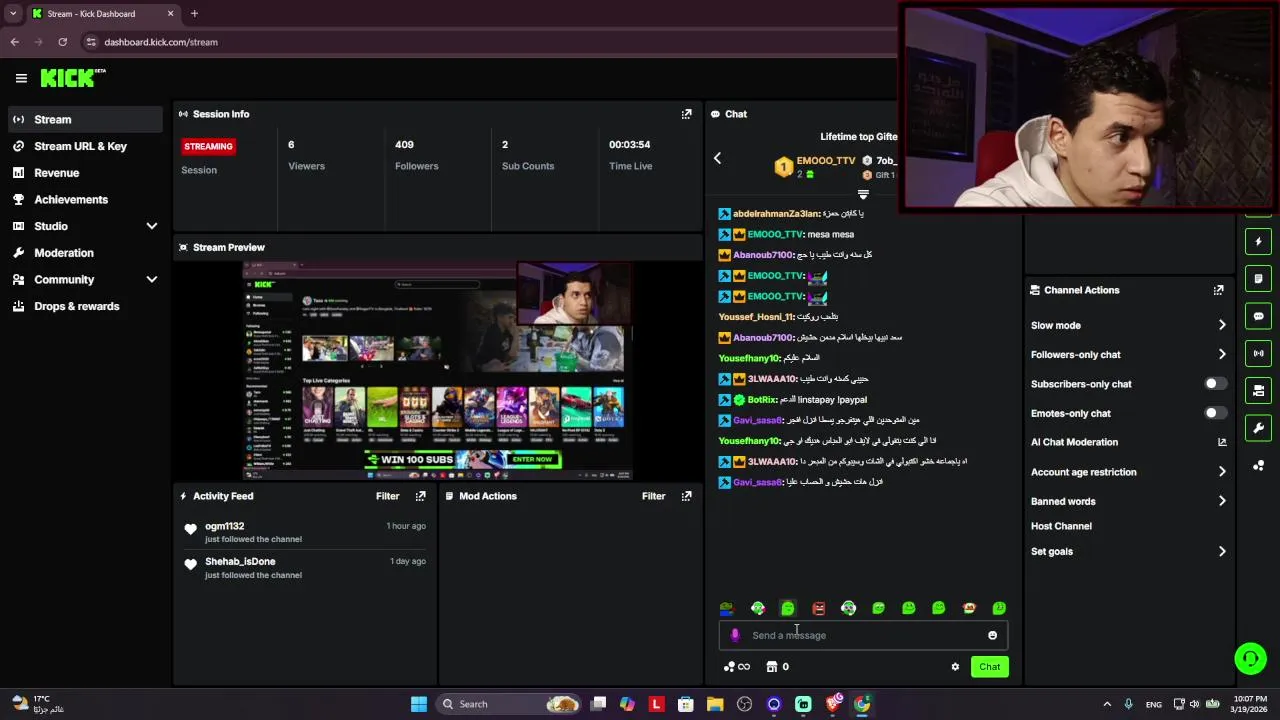Viewport: 1280px width, 720px height.
Task: Click Host Channel action
Action: coord(1061,526)
